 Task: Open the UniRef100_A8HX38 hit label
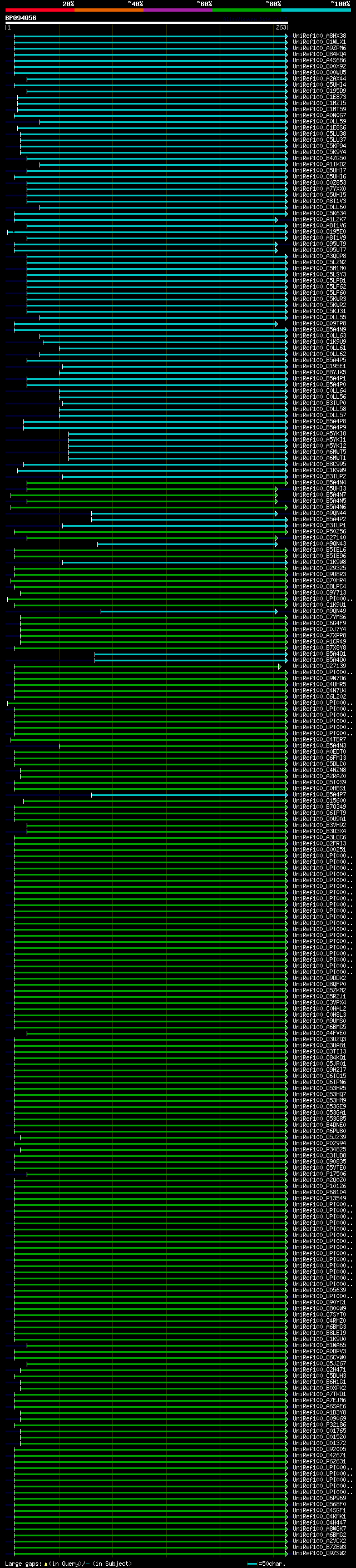[x=319, y=36]
